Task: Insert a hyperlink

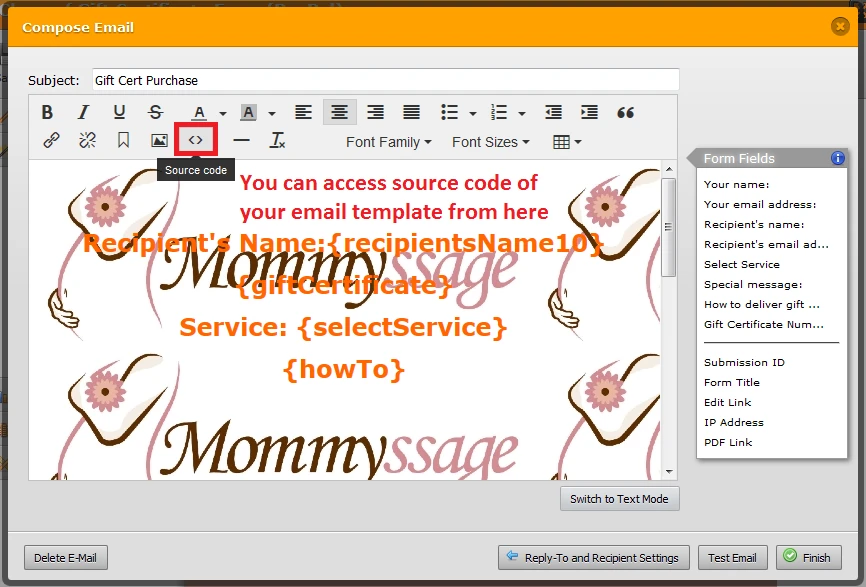Action: 50,141
